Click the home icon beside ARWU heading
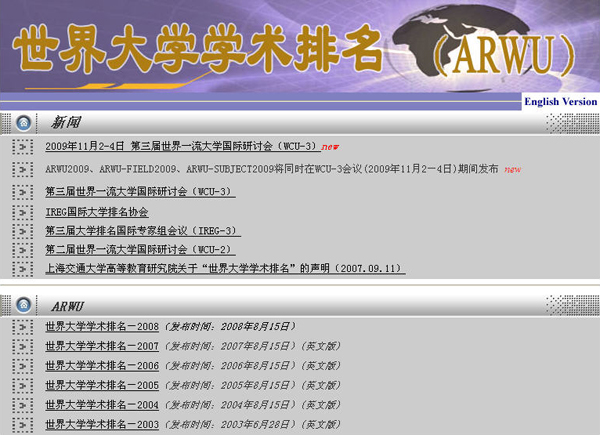This screenshot has width=600, height=435. tap(24, 305)
